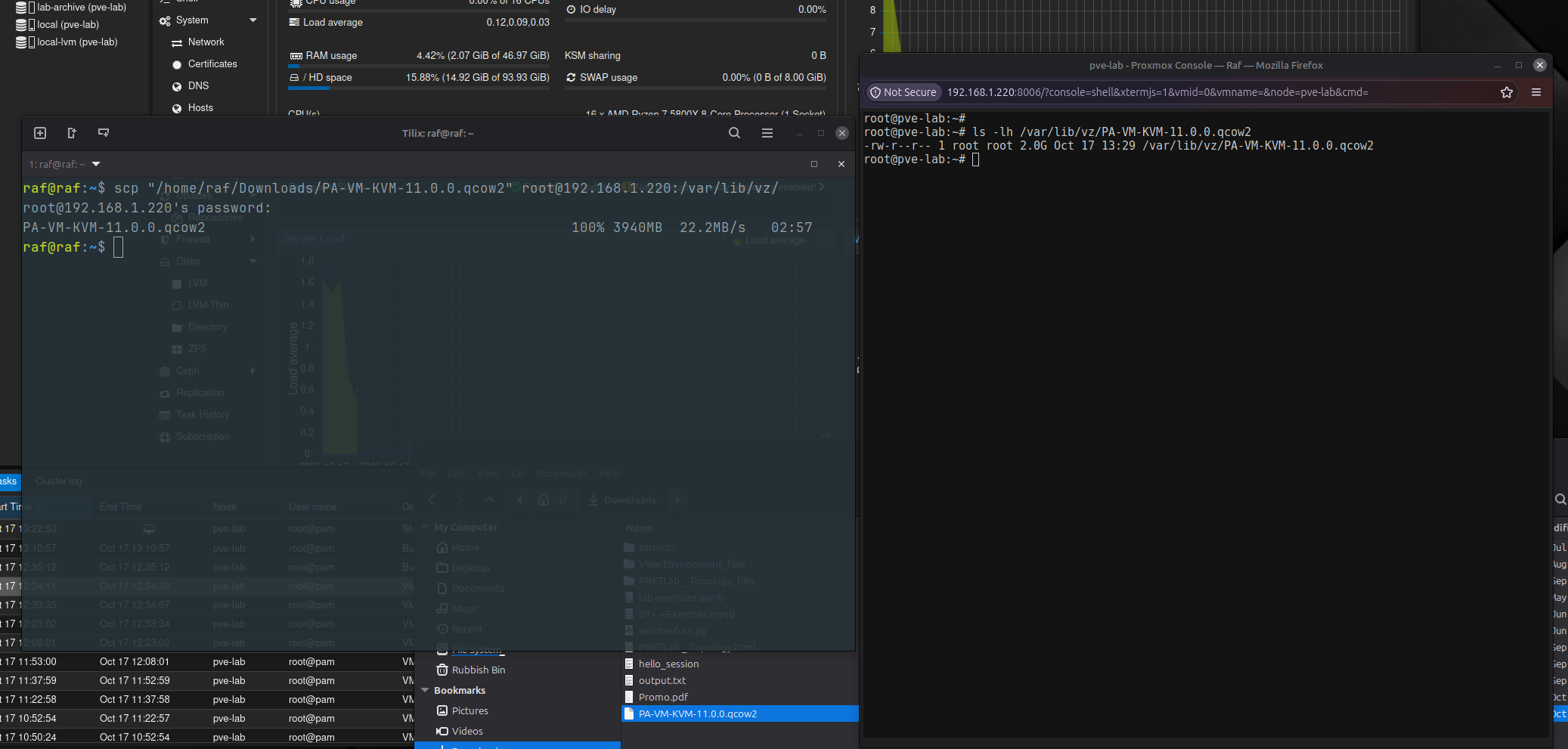The image size is (1568, 749).
Task: Select the task row ending Oct 17 11:37:58
Action: click(x=207, y=700)
